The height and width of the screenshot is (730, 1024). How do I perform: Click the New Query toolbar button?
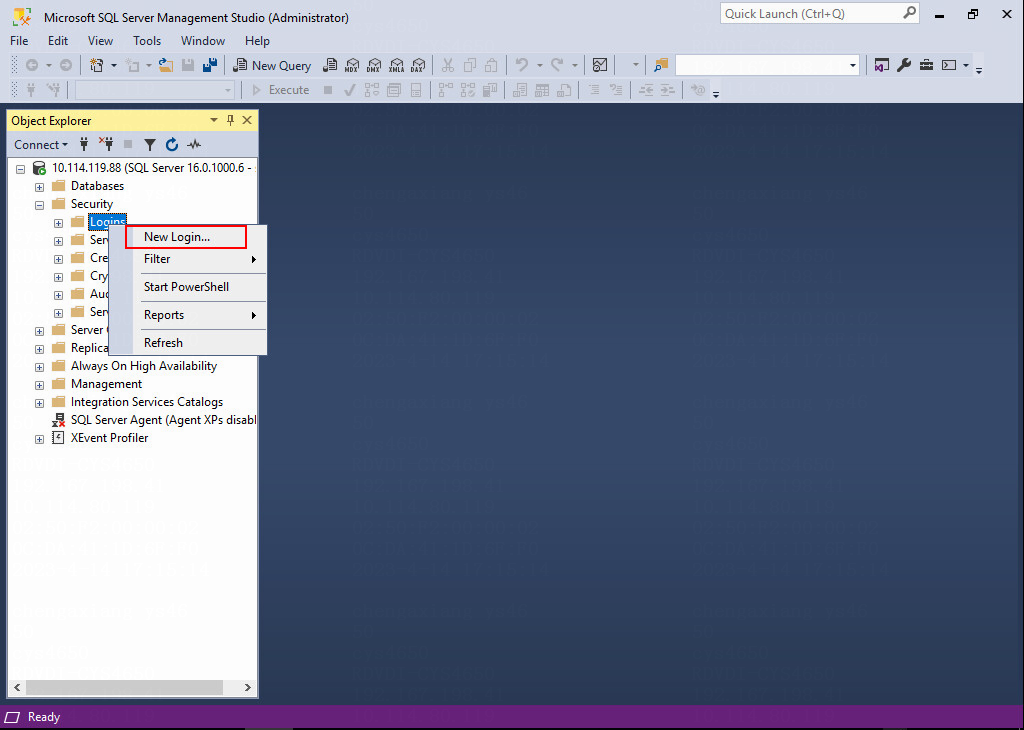(272, 65)
